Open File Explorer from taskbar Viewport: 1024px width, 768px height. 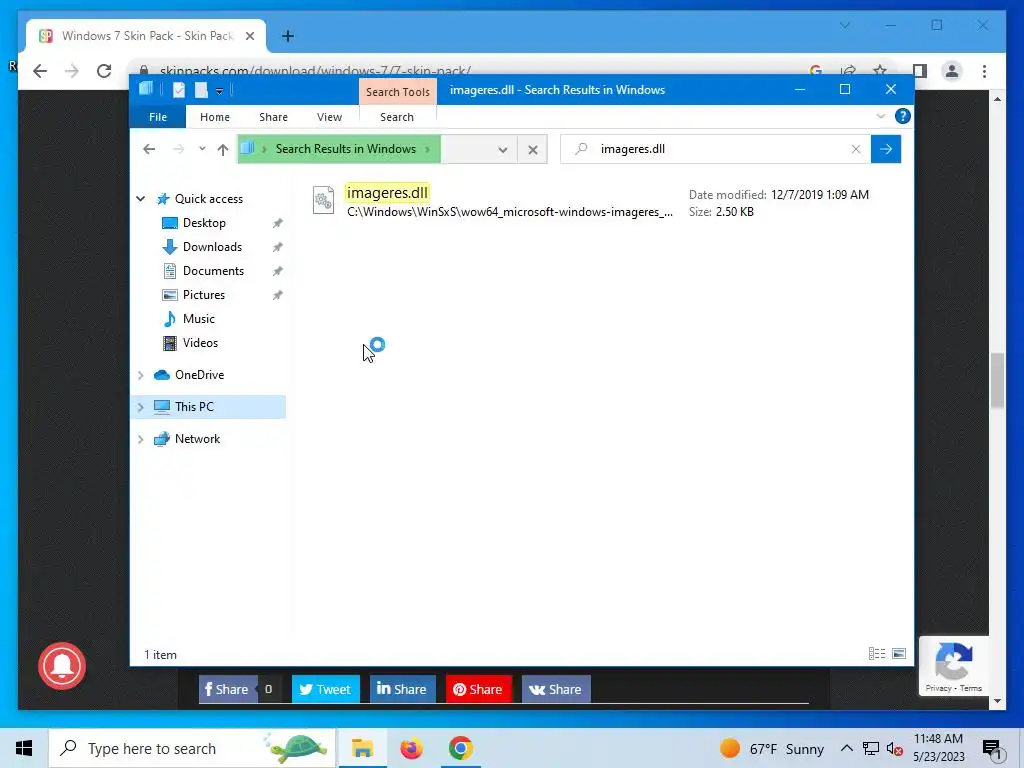[x=362, y=748]
